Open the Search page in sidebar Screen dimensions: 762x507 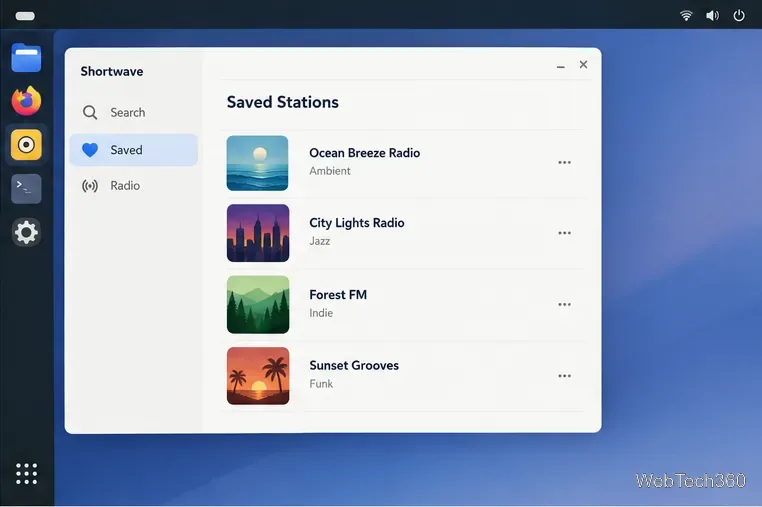click(x=133, y=112)
